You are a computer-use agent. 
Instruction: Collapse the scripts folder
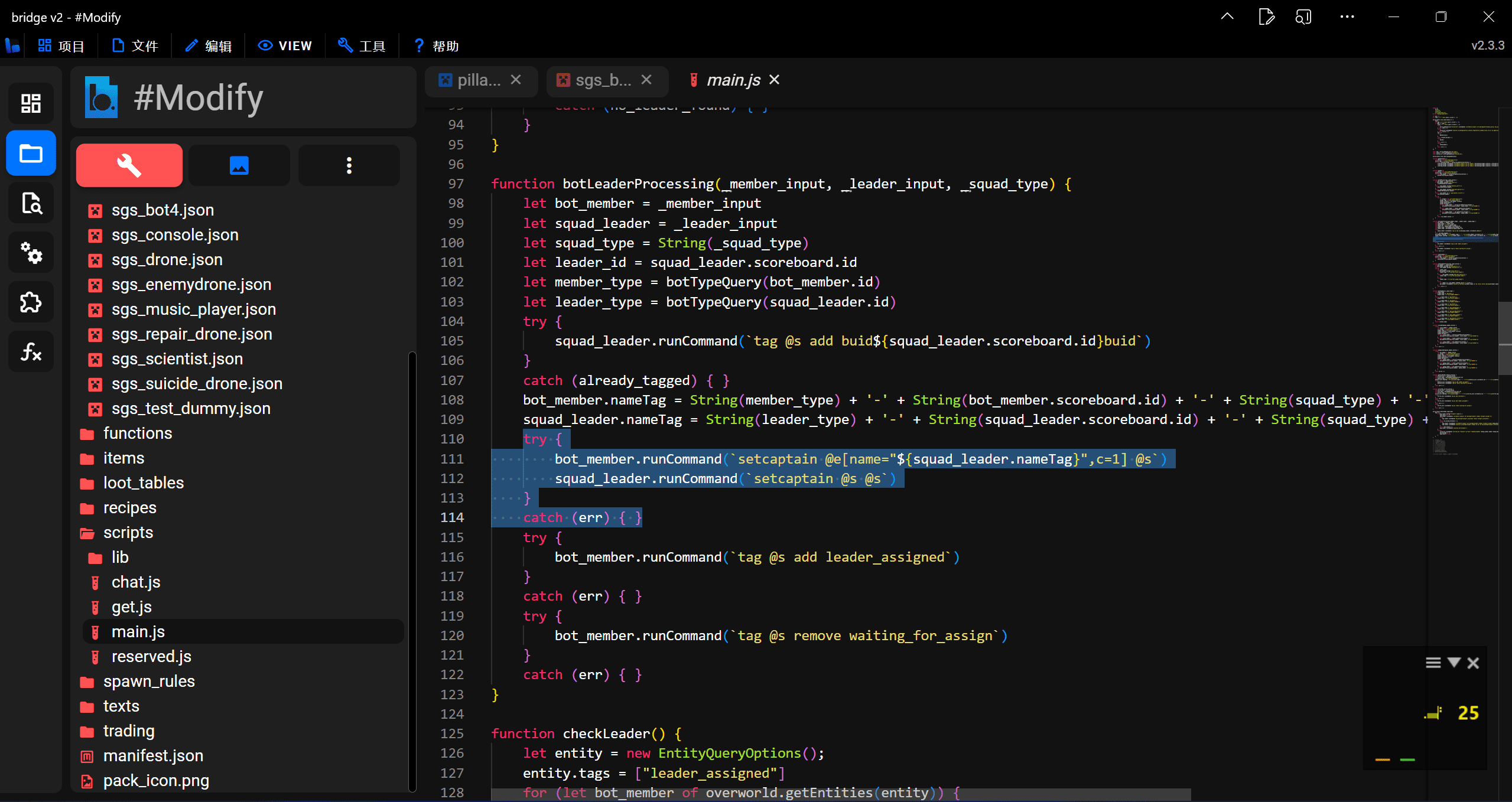(x=239, y=533)
